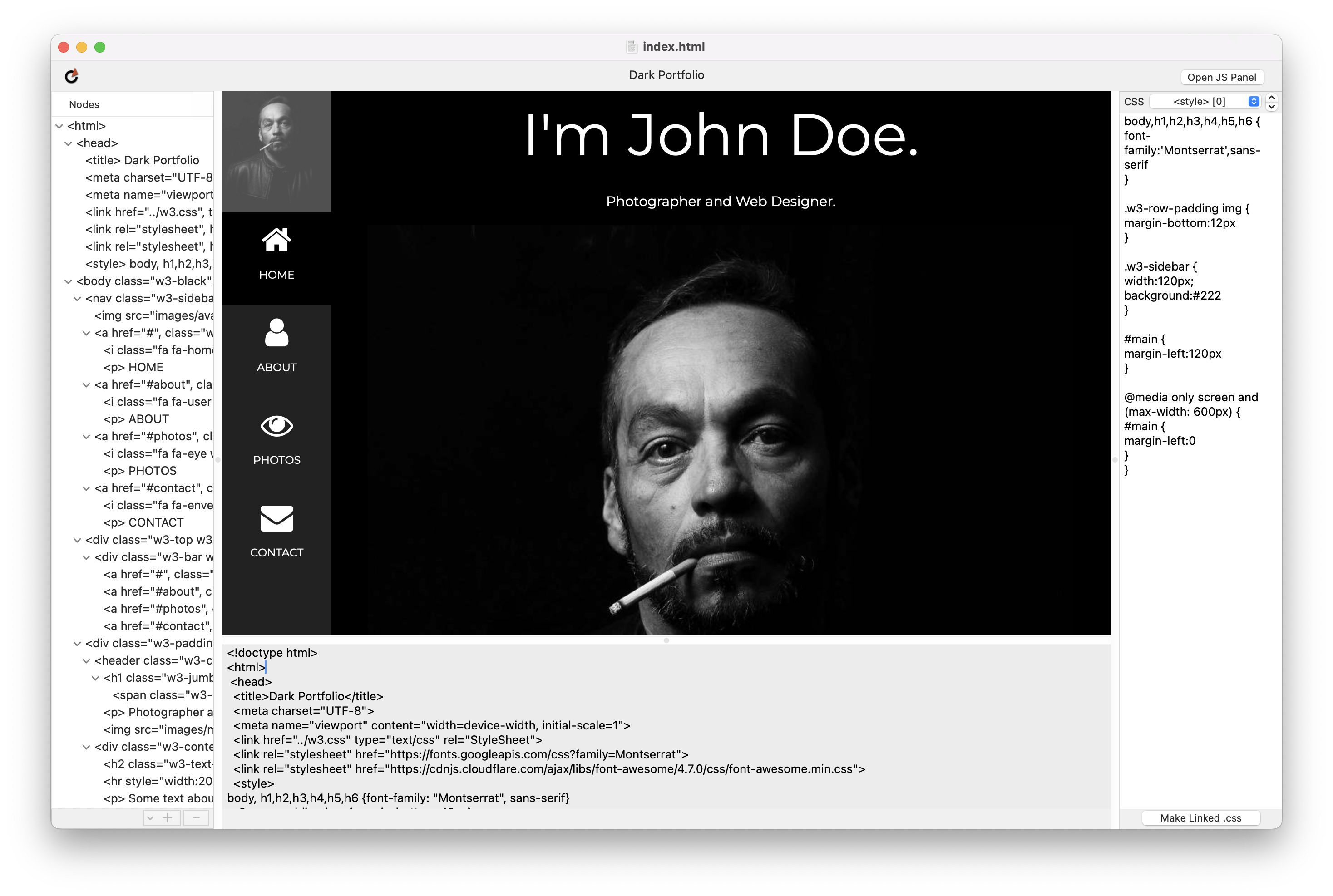
Task: Click the document icon beside index.html title
Action: click(631, 47)
